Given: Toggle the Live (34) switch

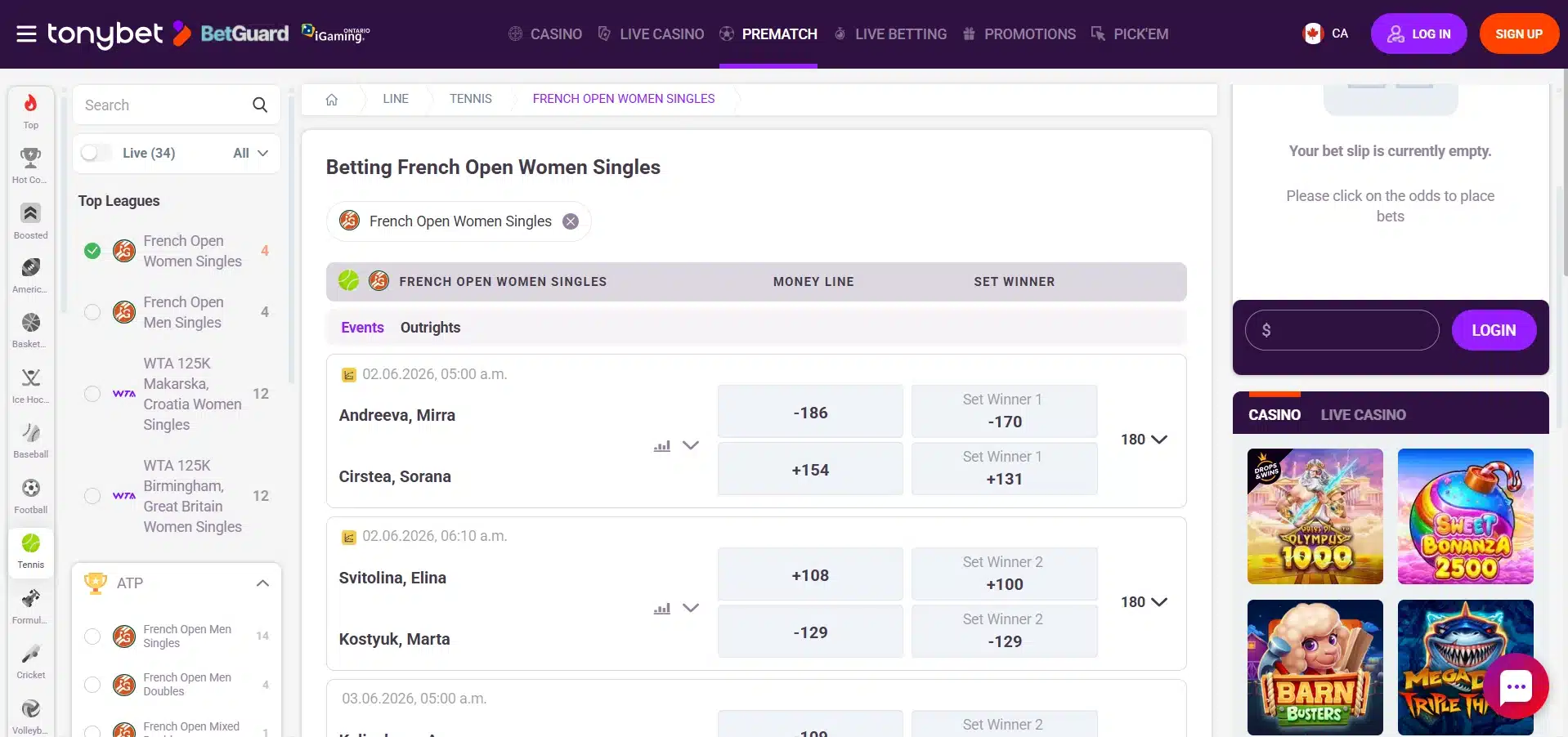Looking at the screenshot, I should click(96, 153).
